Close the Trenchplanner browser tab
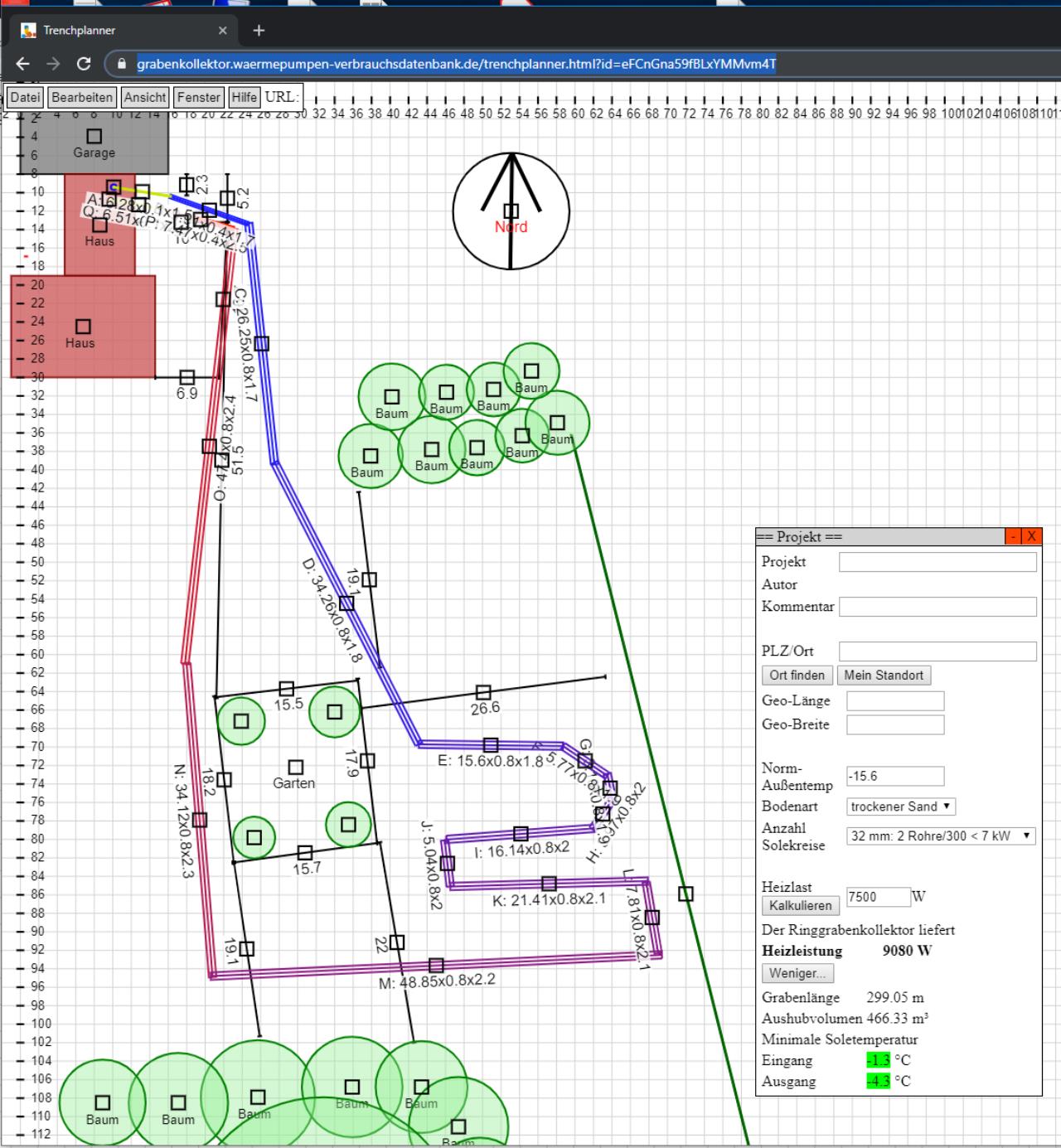1061x1148 pixels. pos(222,31)
